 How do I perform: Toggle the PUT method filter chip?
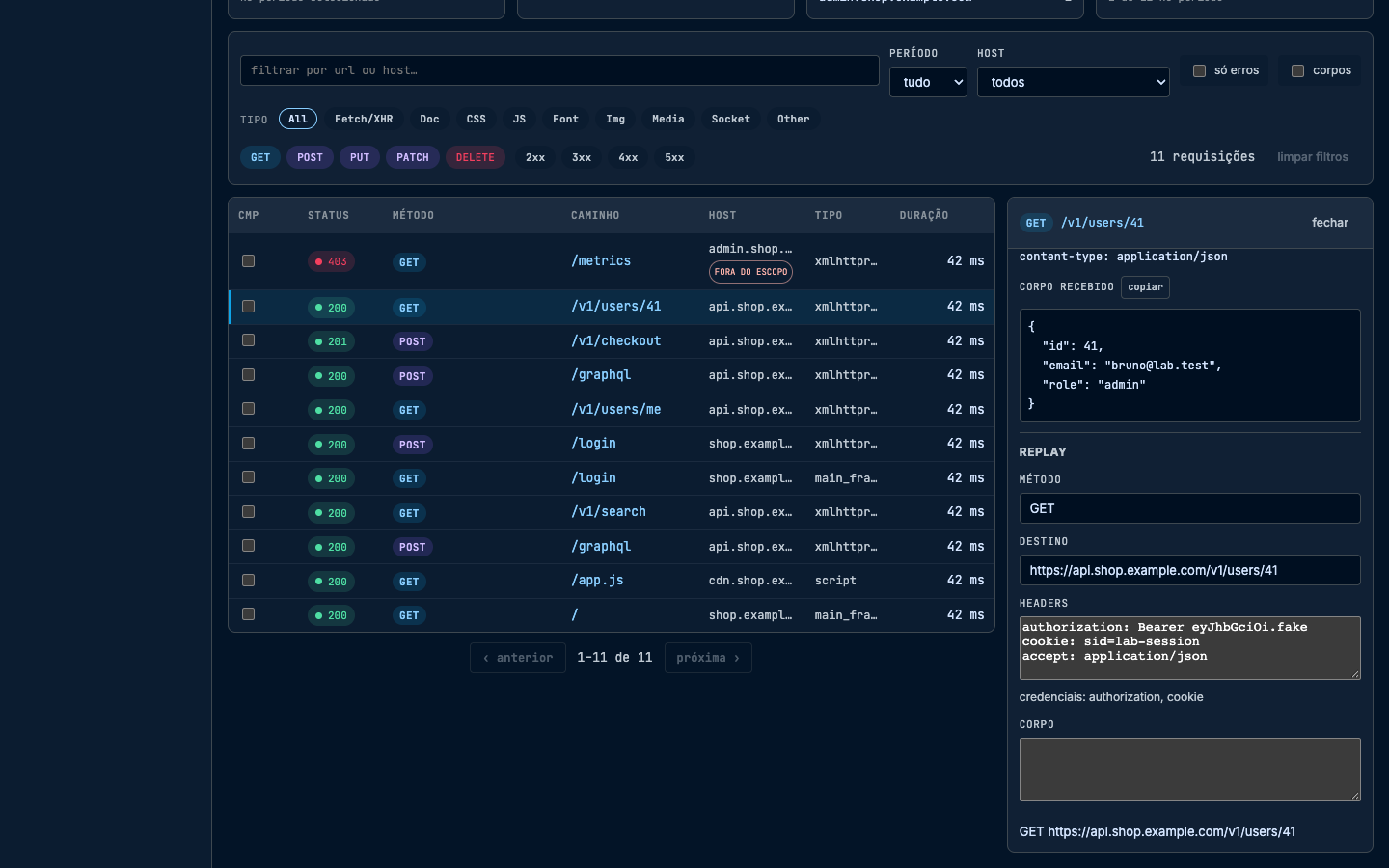360,157
